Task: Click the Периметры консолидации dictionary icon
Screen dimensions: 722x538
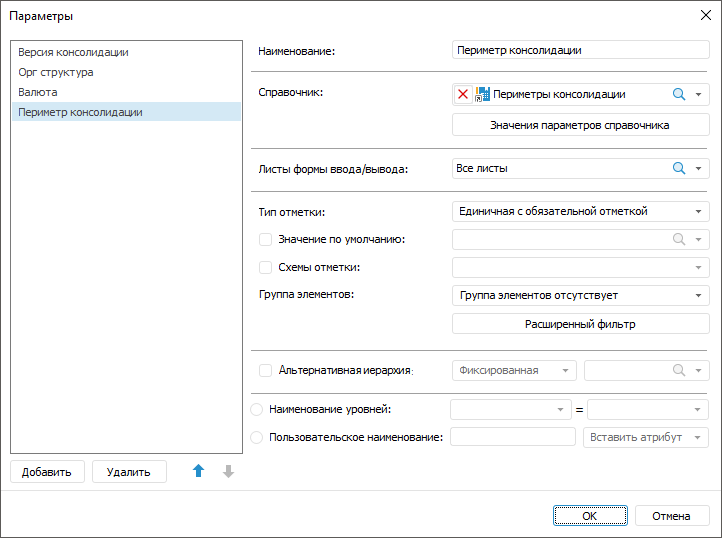Action: 482,94
